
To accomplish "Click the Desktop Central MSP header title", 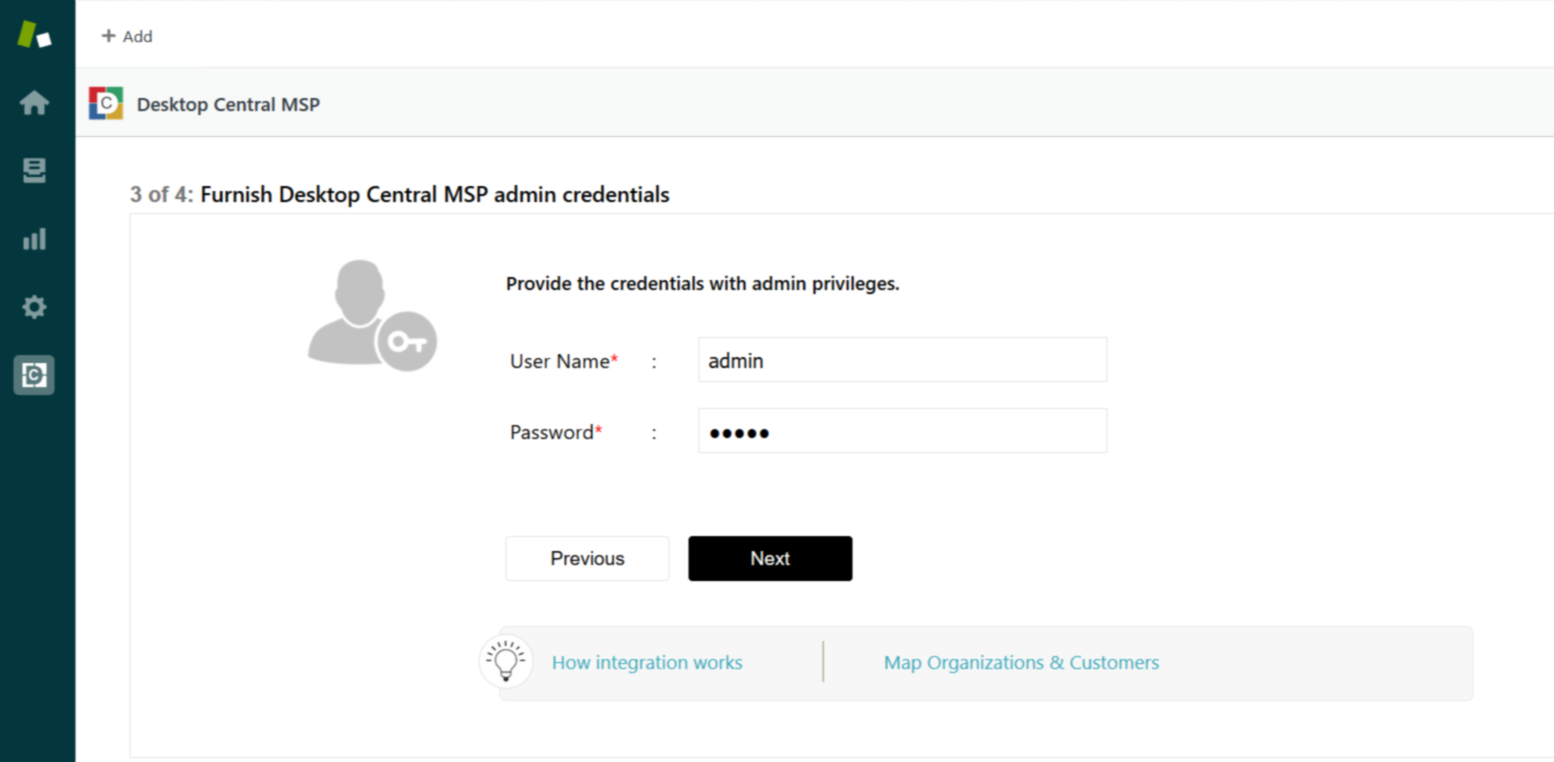I will pyautogui.click(x=228, y=104).
